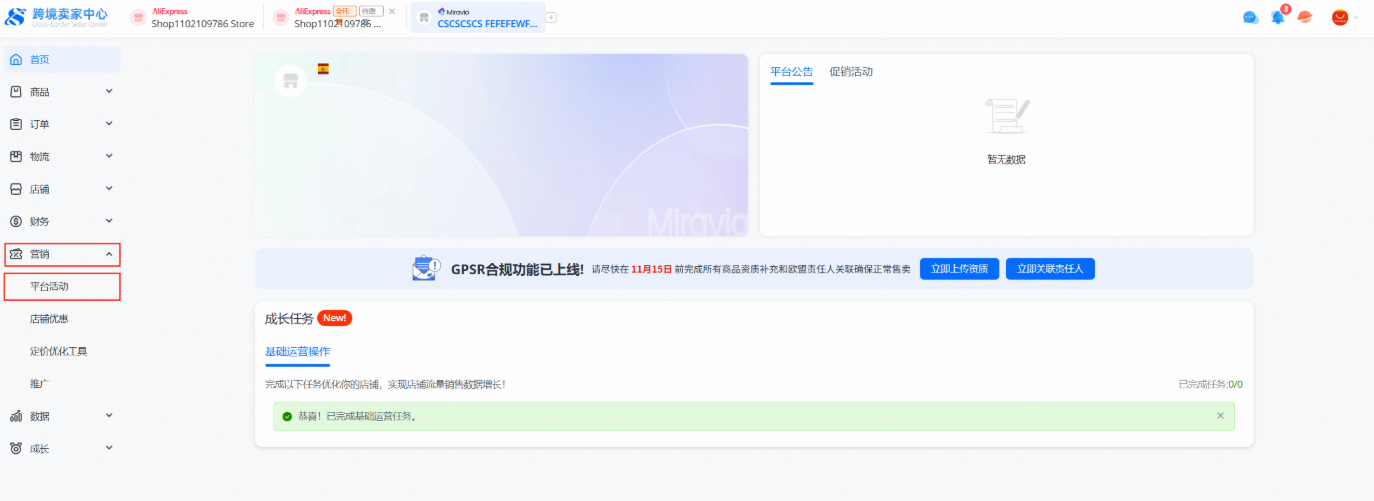The width and height of the screenshot is (1374, 501).
Task: Expand the 店铺 chevron
Action: click(109, 189)
